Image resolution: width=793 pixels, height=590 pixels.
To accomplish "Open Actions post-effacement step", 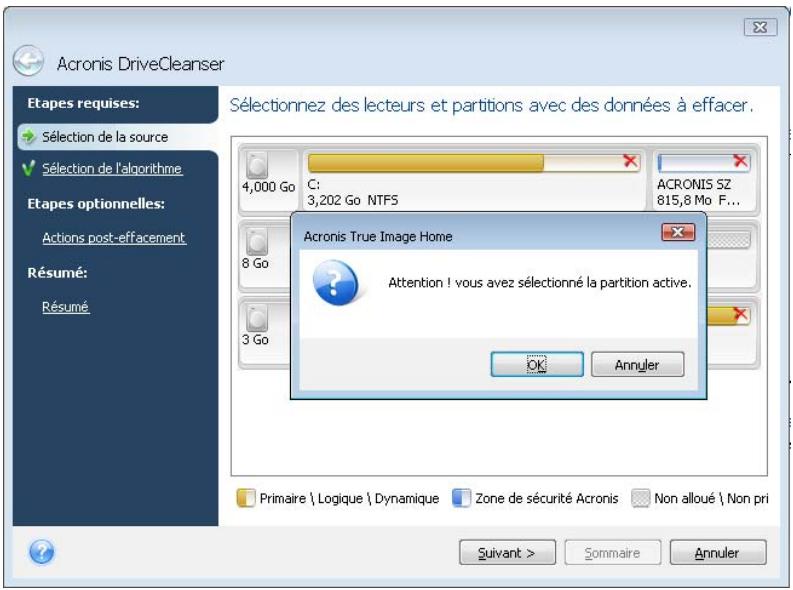I will (x=114, y=238).
